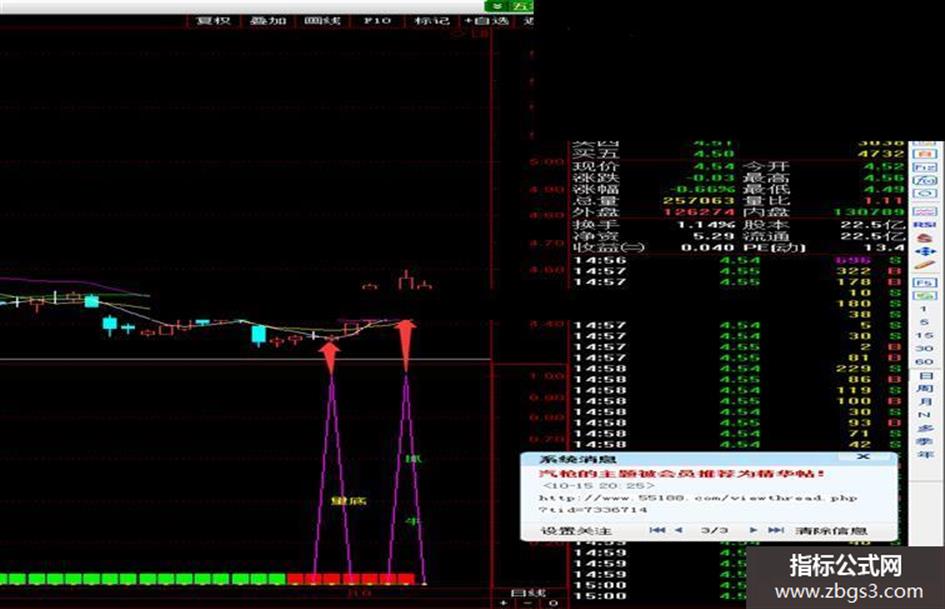Click the 量比 value 1.11
The width and height of the screenshot is (945, 609).
(x=884, y=200)
